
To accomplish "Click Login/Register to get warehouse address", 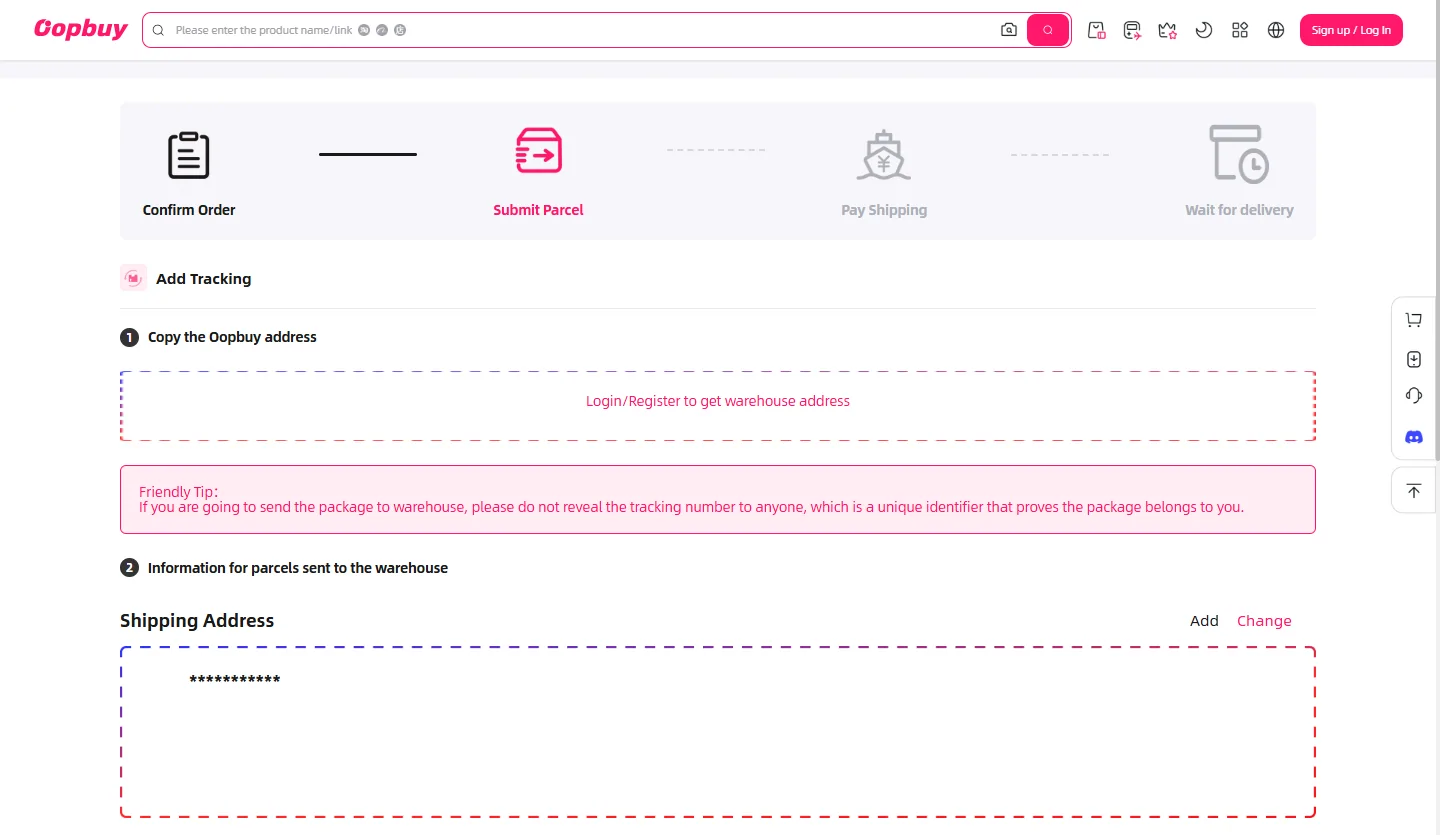I will pyautogui.click(x=718, y=401).
